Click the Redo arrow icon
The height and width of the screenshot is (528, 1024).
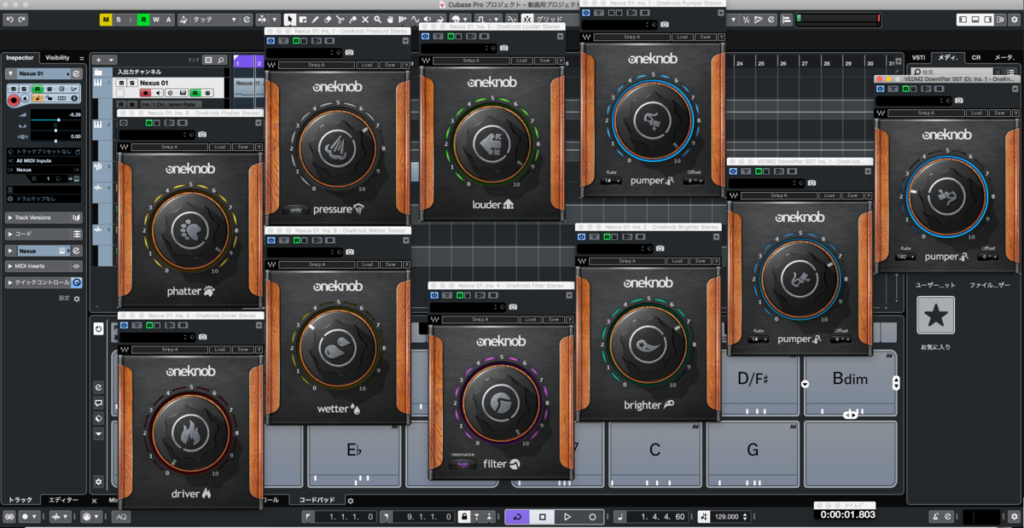[22, 20]
